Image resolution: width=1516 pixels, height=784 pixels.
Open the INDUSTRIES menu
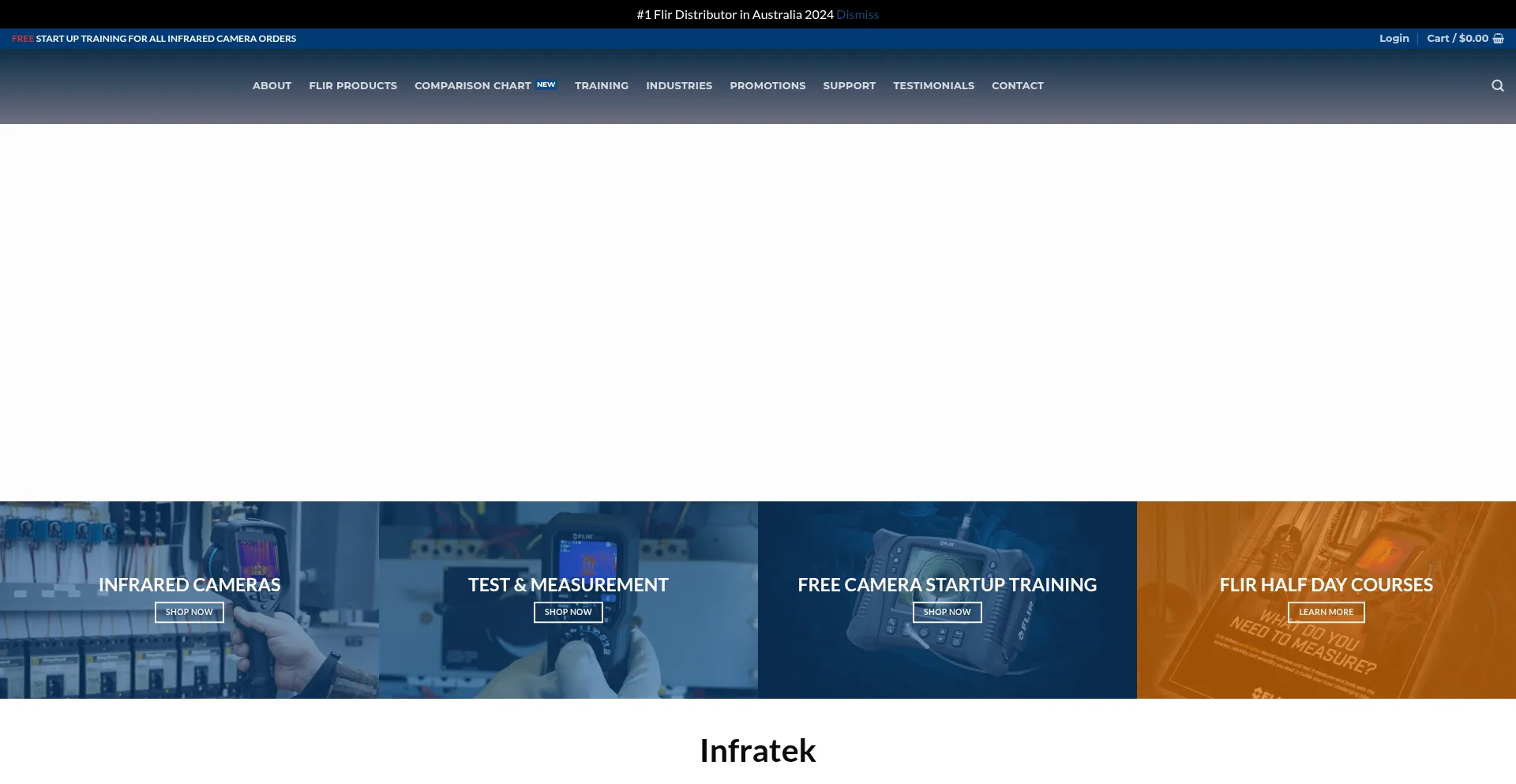click(679, 85)
